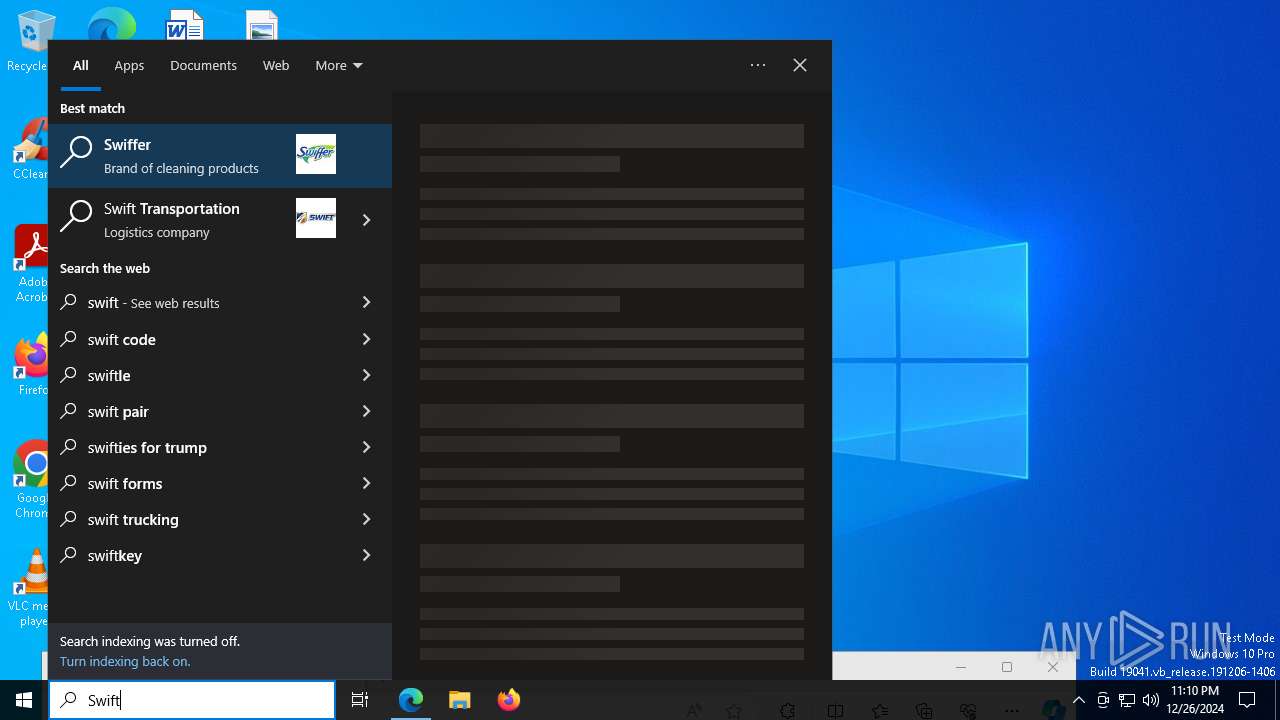Expand the 'swiftle' suggestion arrow

[367, 375]
